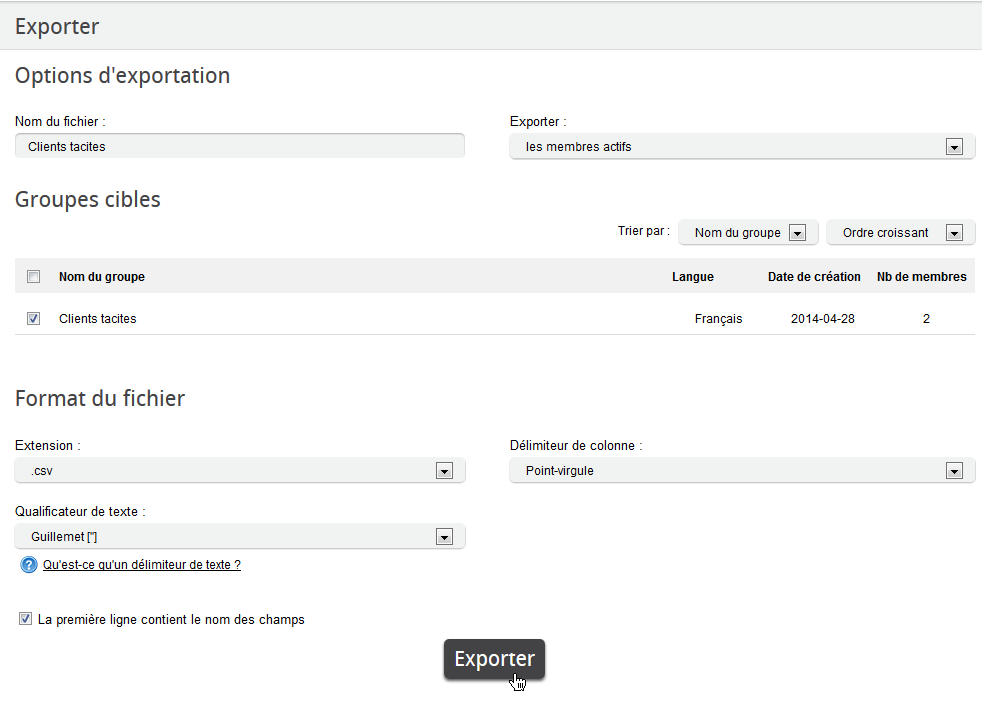Click the "Exporter :" field label

click(x=538, y=122)
